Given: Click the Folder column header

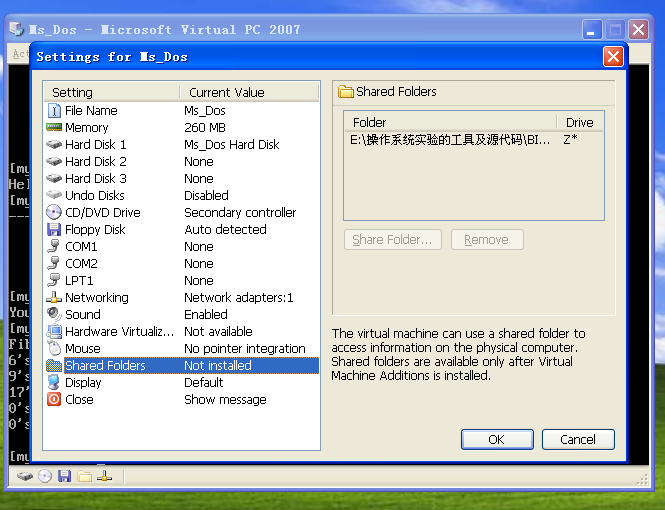Looking at the screenshot, I should pyautogui.click(x=451, y=123).
